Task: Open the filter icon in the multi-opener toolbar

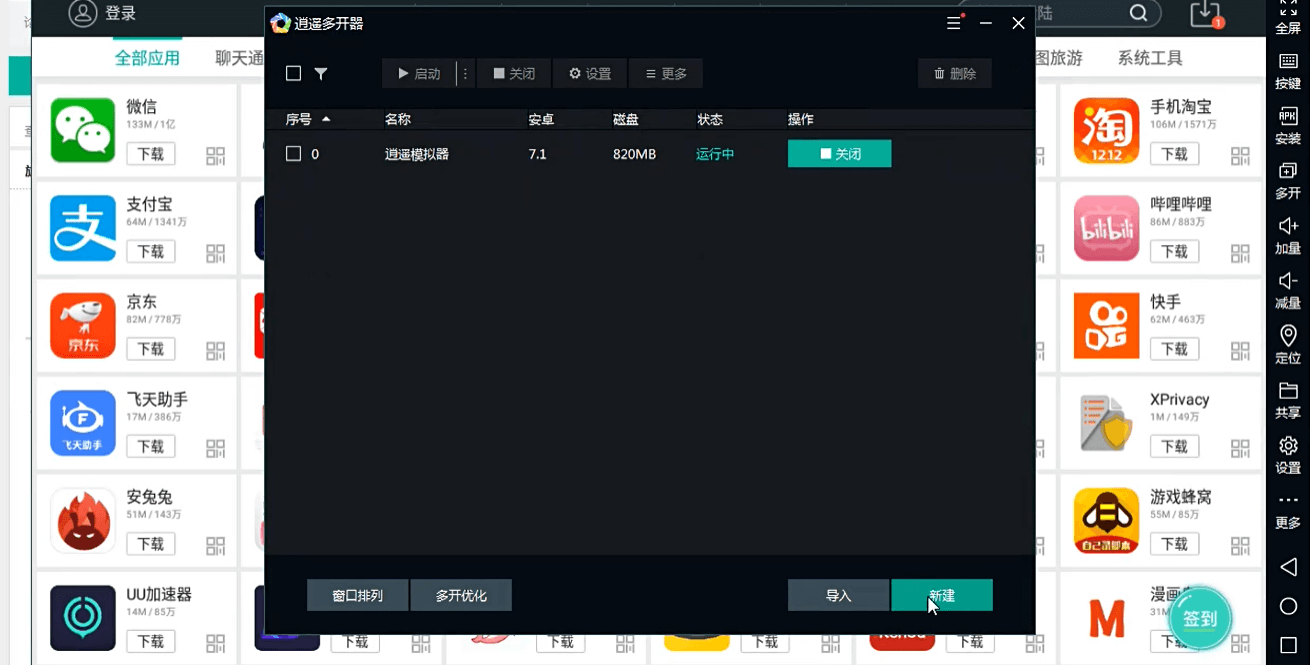Action: (x=321, y=73)
